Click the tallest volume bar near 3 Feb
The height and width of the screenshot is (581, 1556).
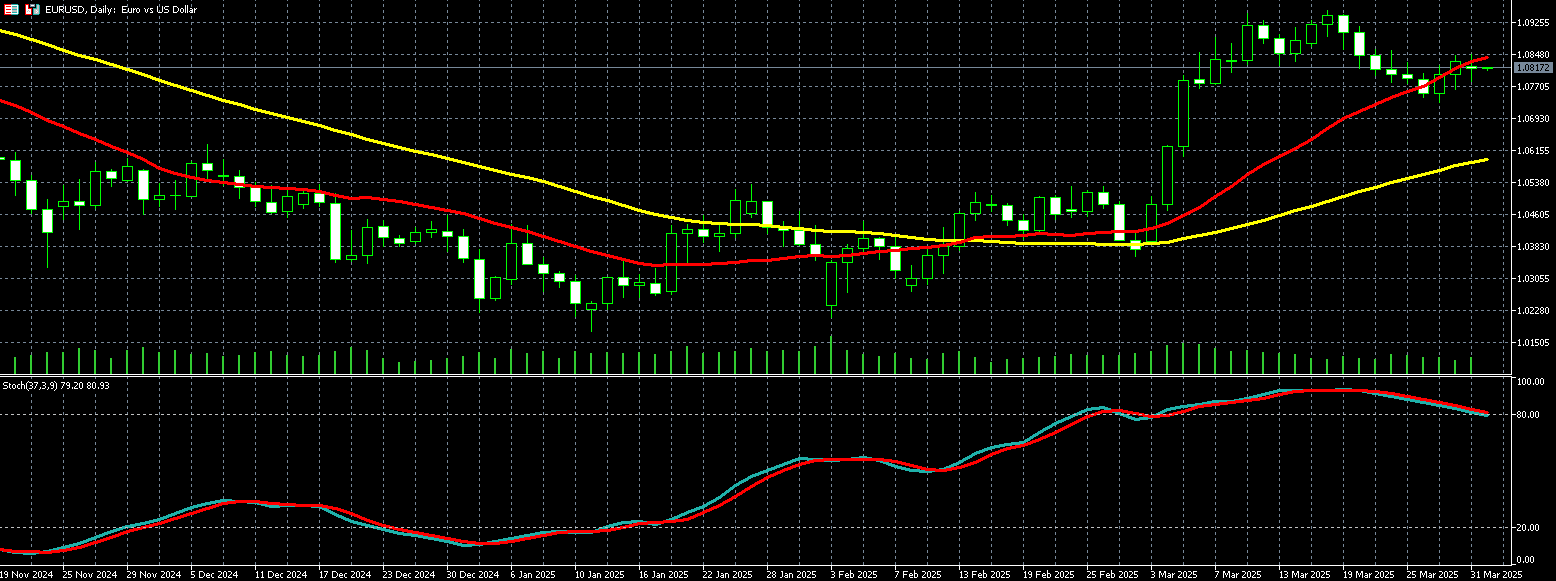[831, 356]
